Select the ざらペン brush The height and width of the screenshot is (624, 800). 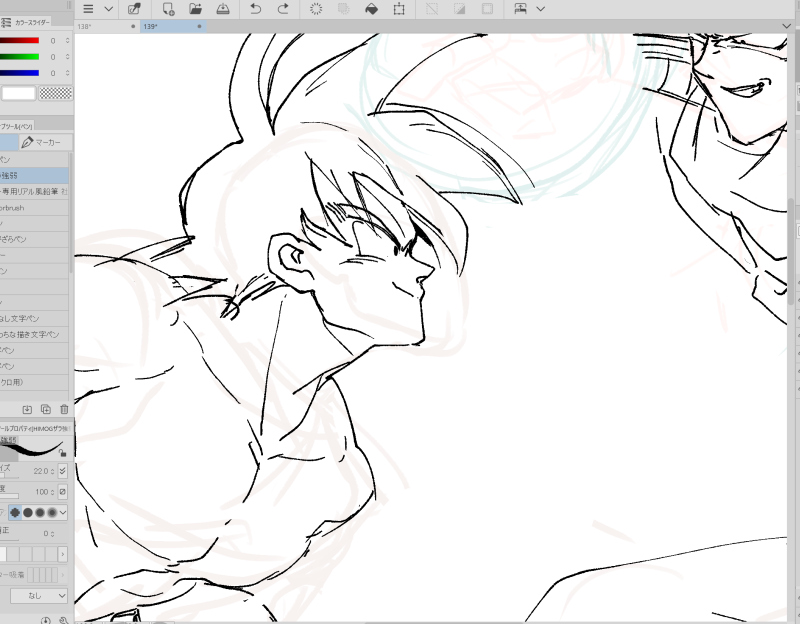click(34, 239)
